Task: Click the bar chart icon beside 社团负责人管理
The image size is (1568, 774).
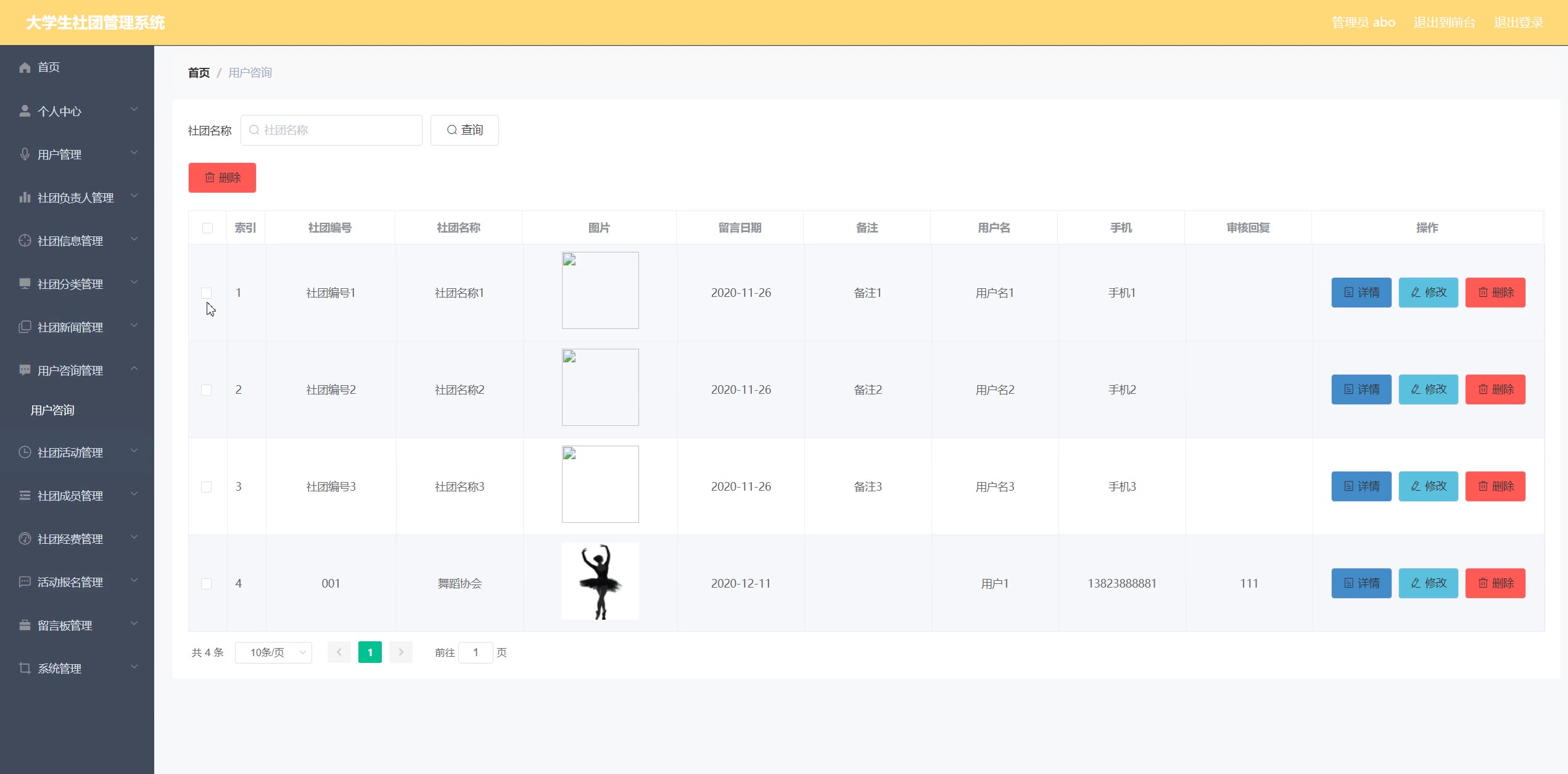Action: (x=25, y=198)
